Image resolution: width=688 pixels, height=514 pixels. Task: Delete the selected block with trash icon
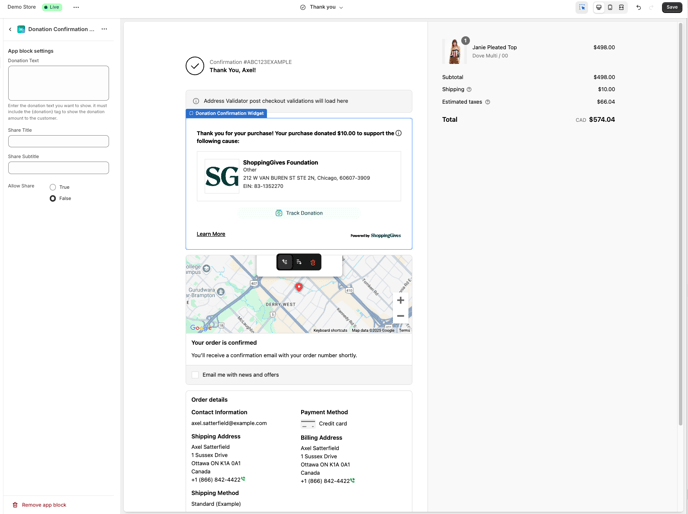coord(313,262)
